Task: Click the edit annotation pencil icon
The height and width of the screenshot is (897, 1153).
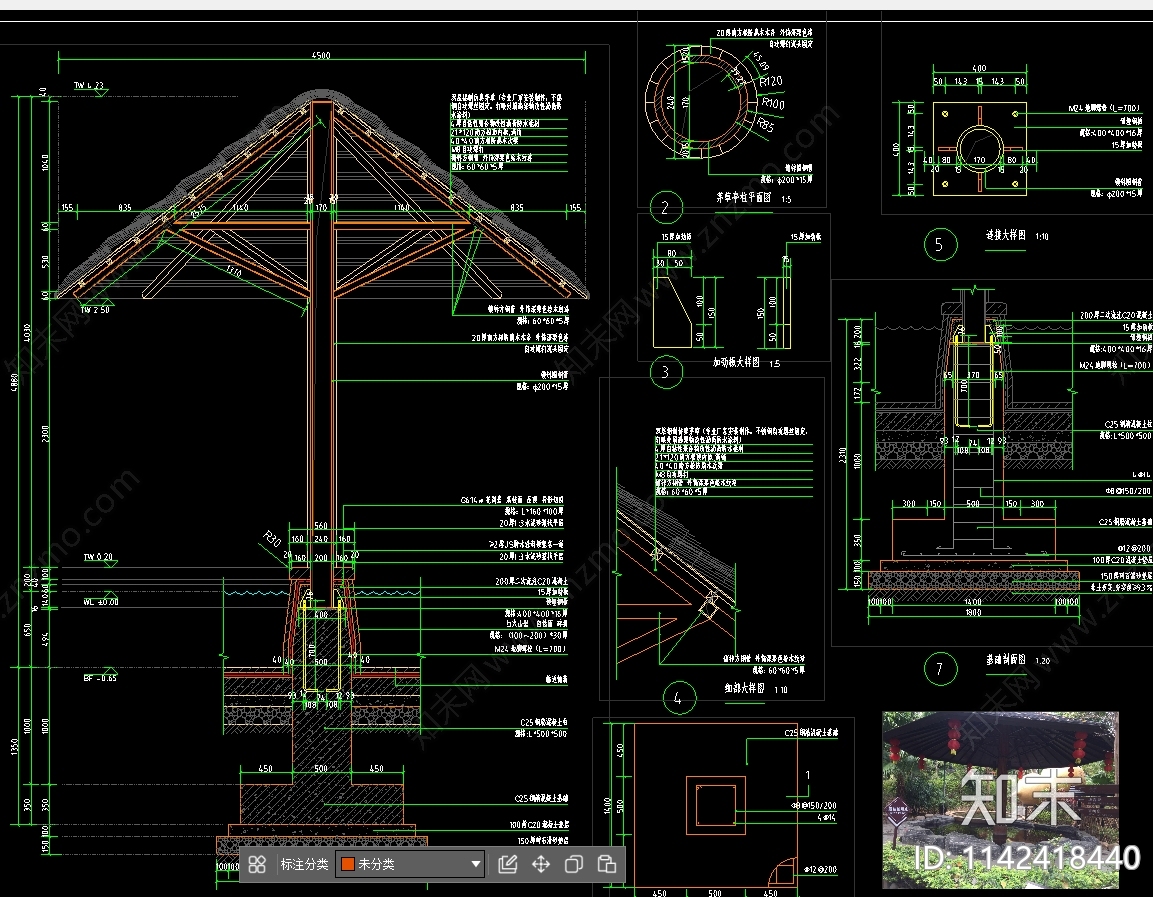Action: coord(507,864)
